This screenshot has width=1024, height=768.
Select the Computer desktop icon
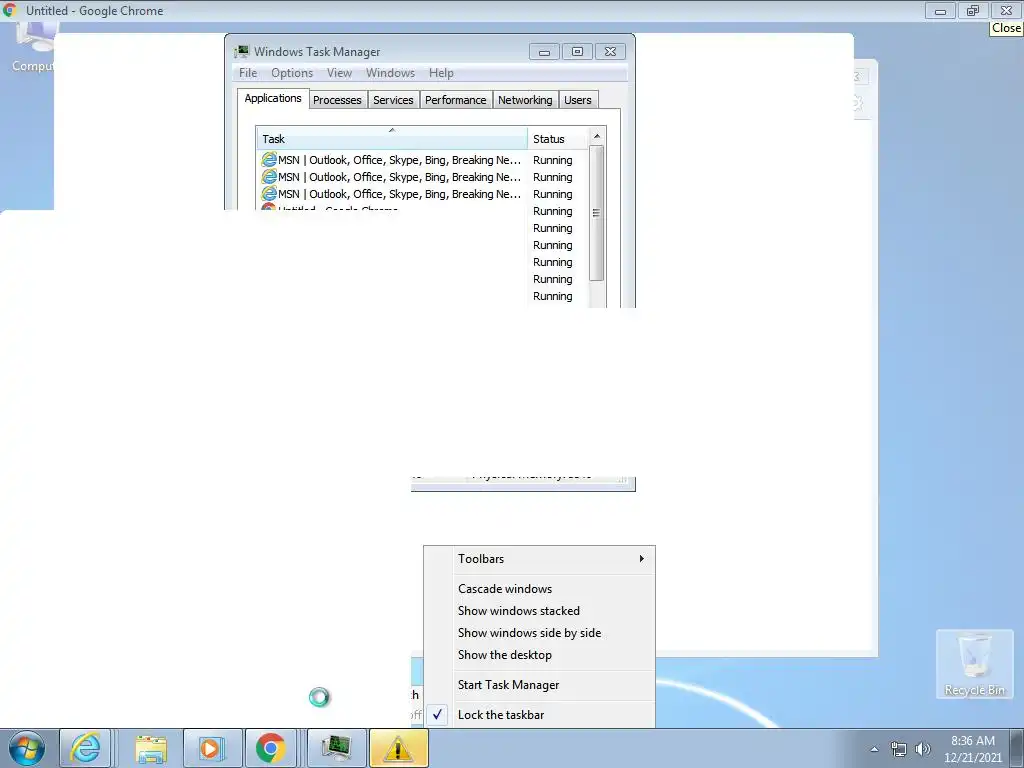33,48
